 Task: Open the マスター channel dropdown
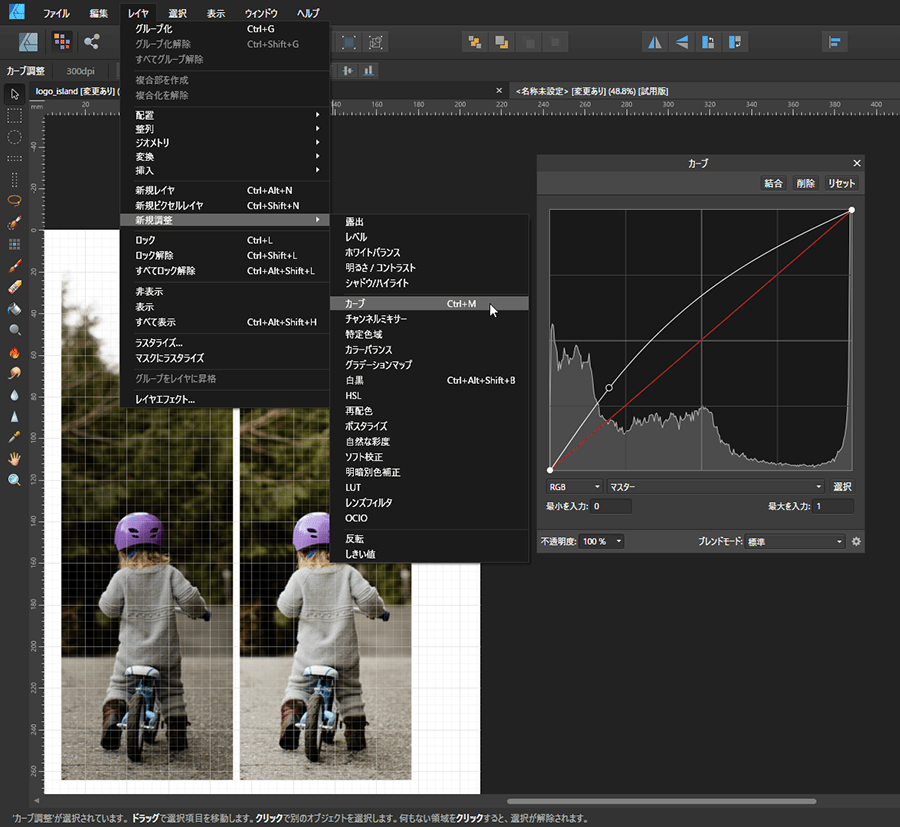point(714,486)
